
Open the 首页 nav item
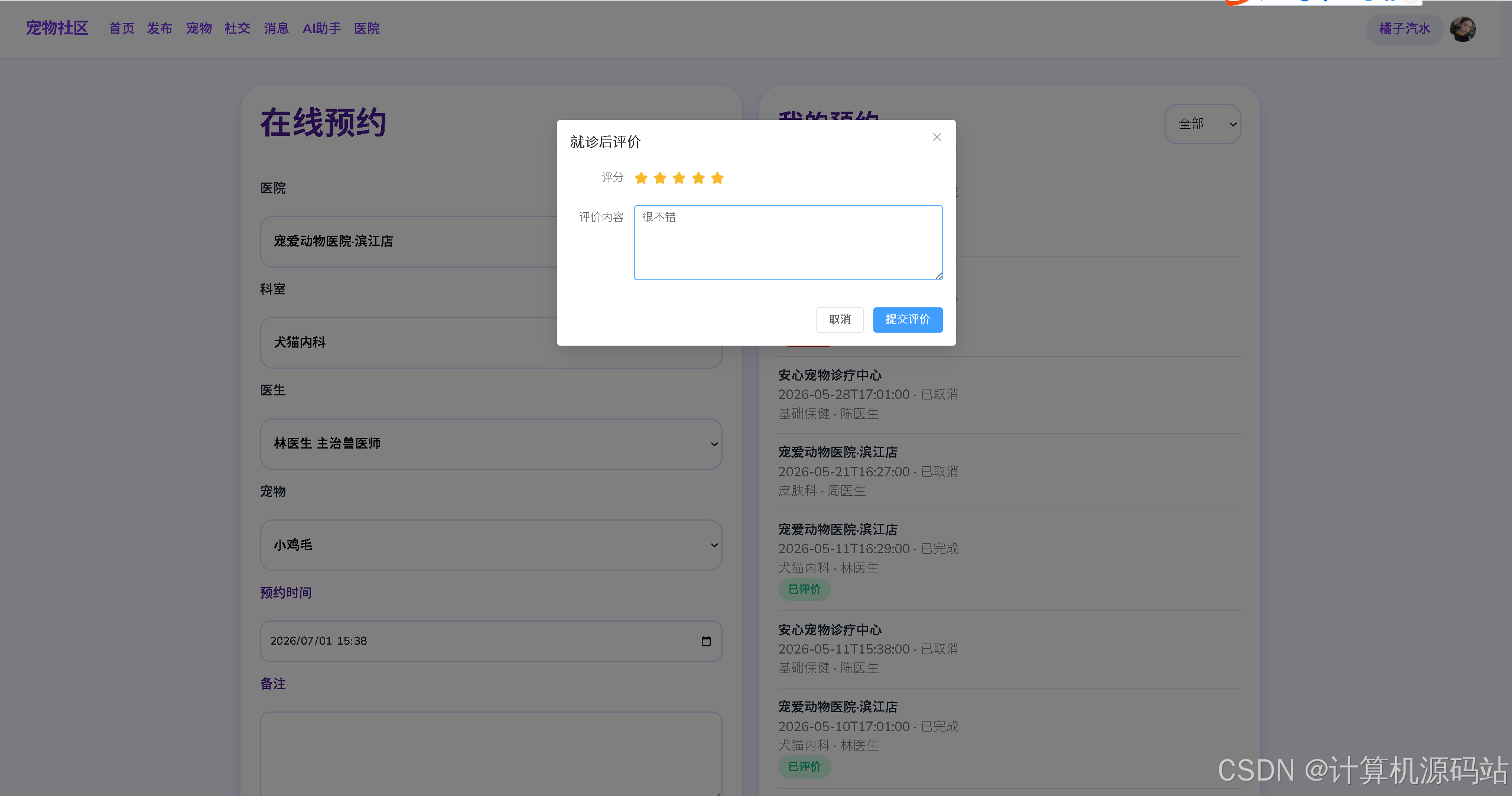[122, 28]
